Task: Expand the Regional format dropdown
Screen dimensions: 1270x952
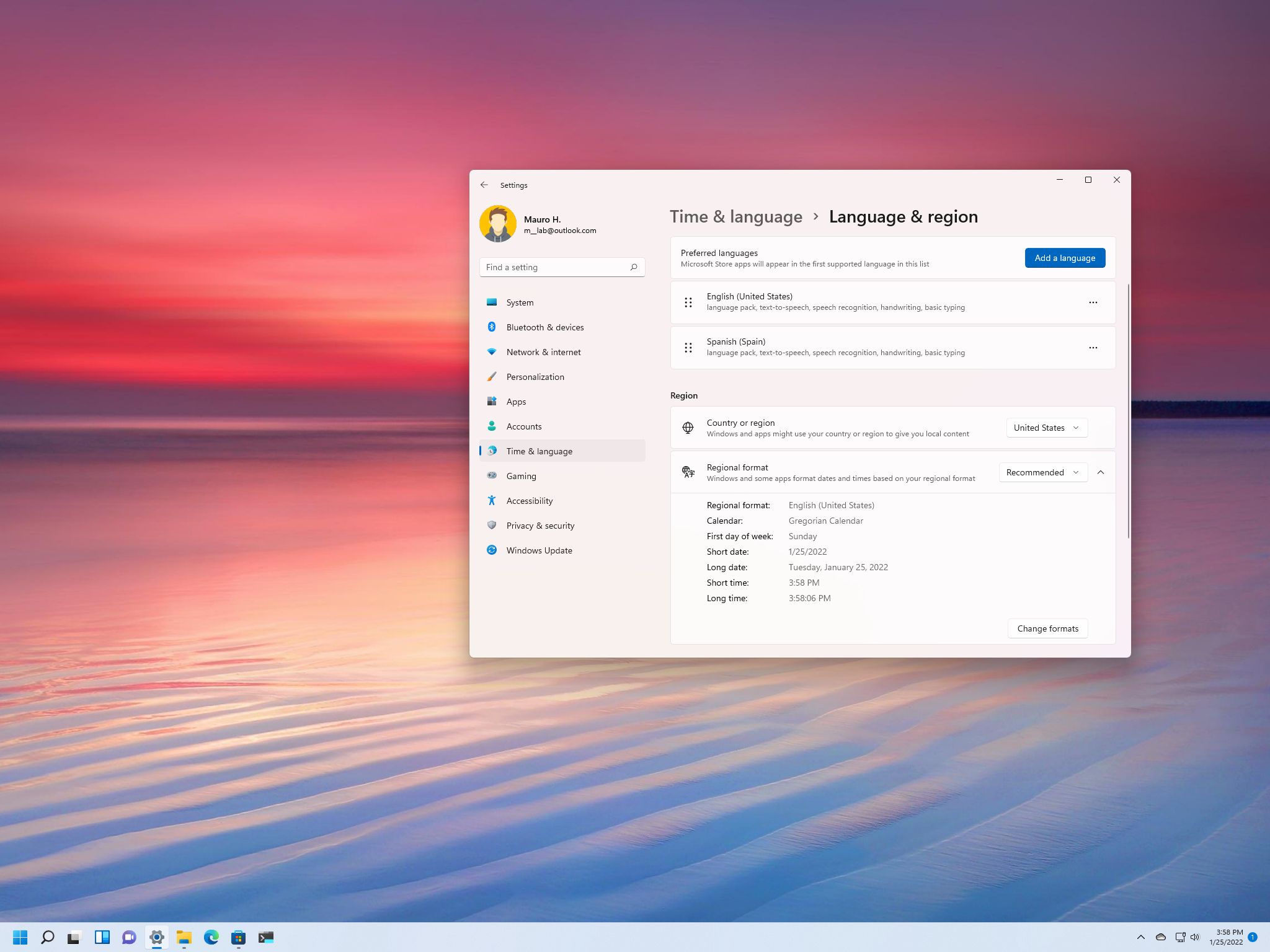Action: (1043, 472)
